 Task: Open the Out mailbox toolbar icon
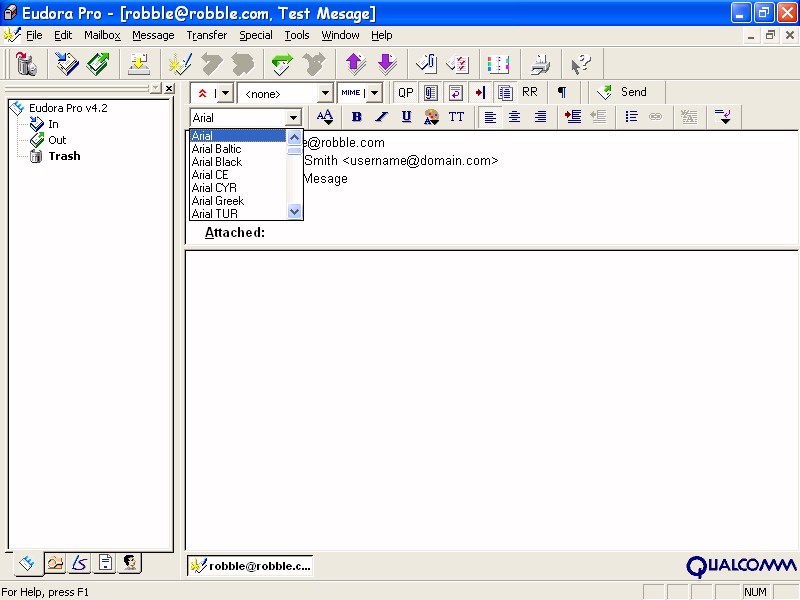pos(98,64)
